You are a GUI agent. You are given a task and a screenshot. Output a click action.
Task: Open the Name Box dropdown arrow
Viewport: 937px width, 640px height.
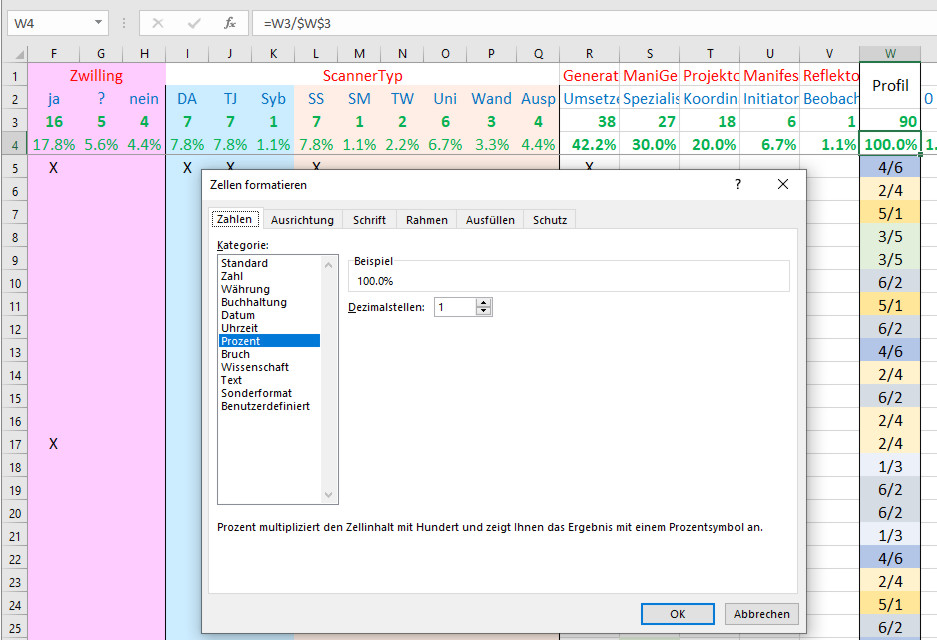coord(98,22)
